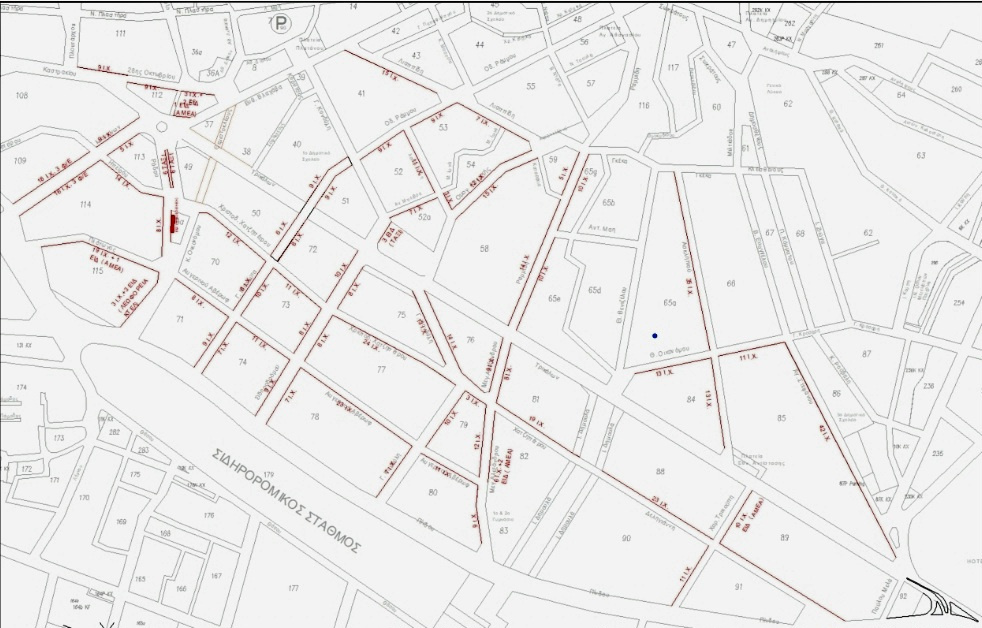
Task: Select block 89 label
Action: pyautogui.click(x=785, y=538)
